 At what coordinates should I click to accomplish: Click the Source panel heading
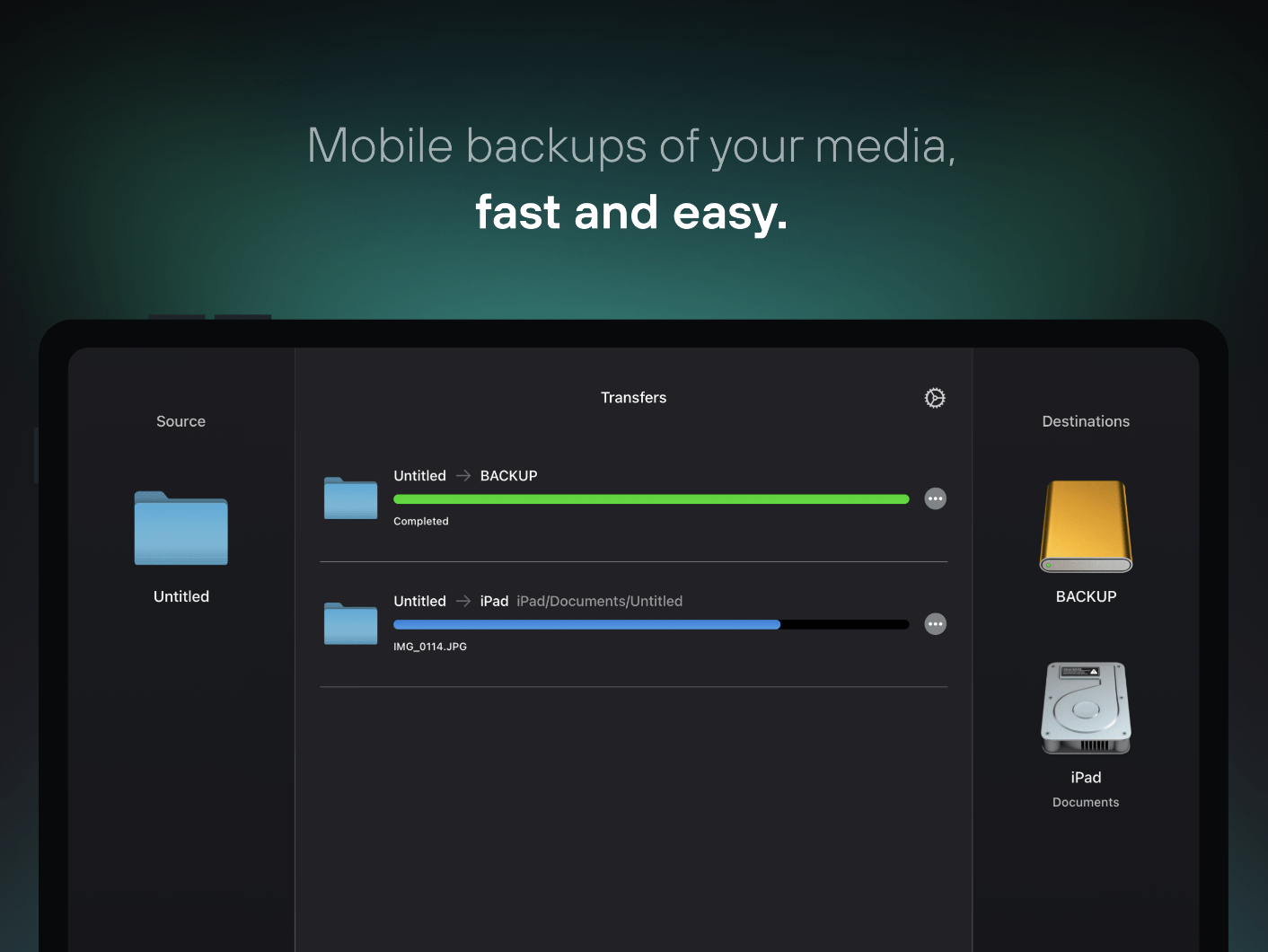click(x=181, y=421)
